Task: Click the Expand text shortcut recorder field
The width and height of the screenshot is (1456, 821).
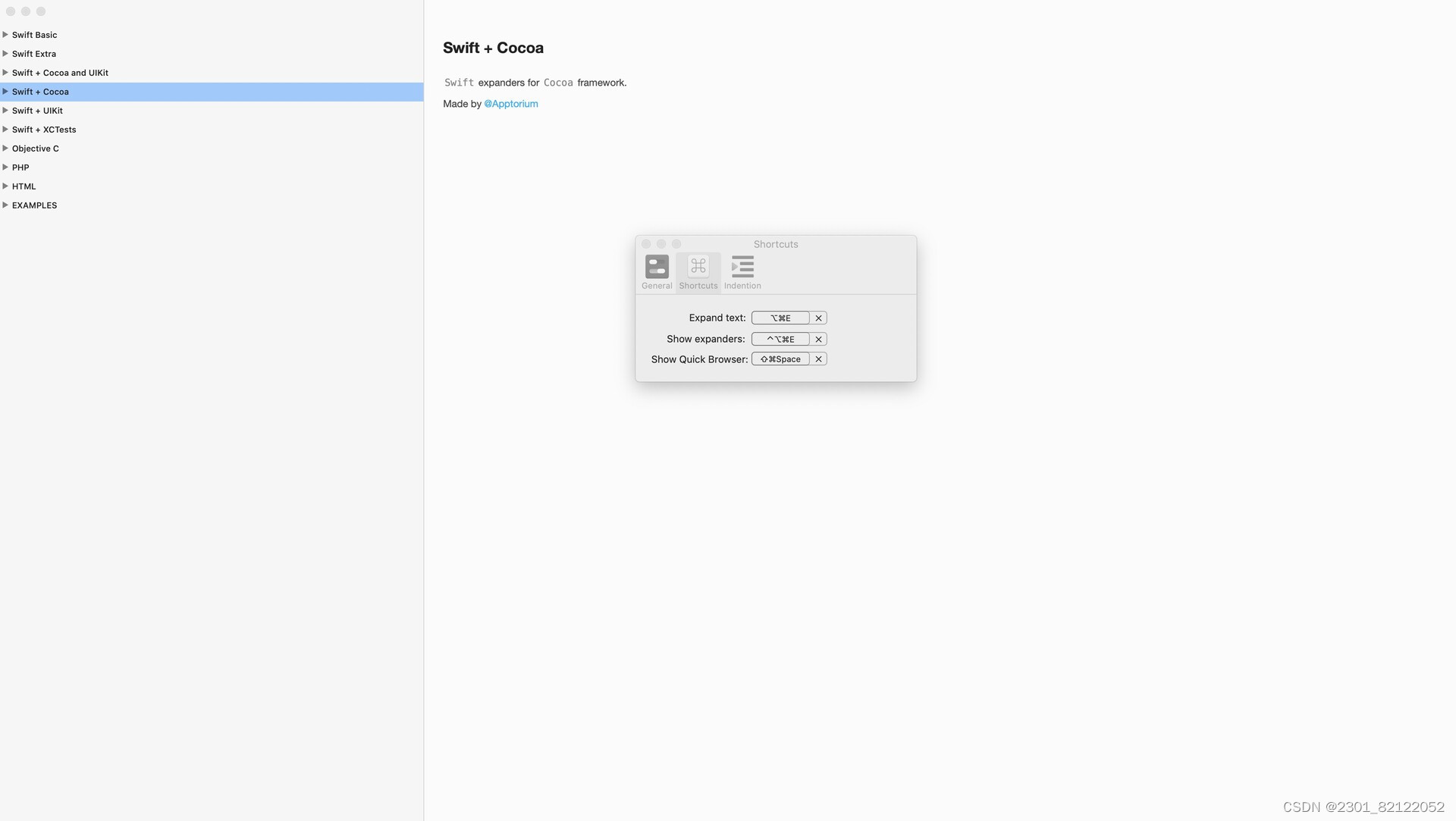Action: coord(780,318)
